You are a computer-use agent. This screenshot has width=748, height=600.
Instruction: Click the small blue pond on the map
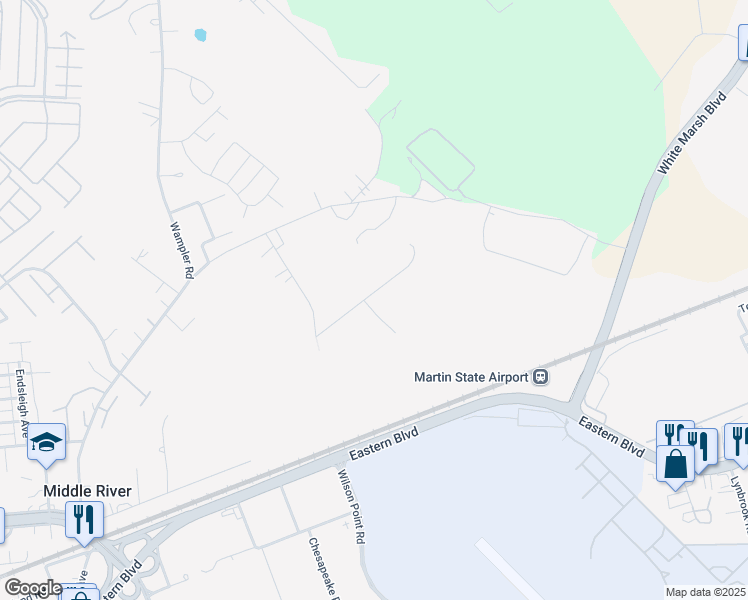tap(200, 35)
